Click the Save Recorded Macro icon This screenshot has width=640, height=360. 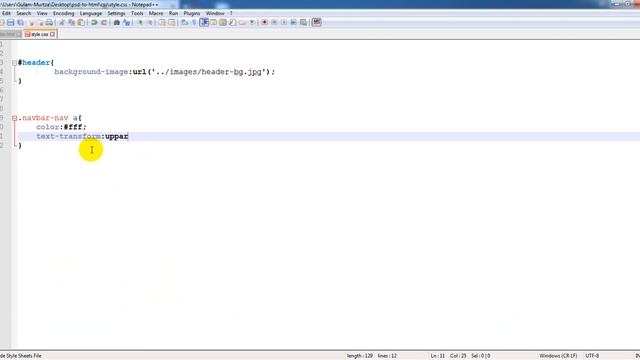click(x=303, y=22)
